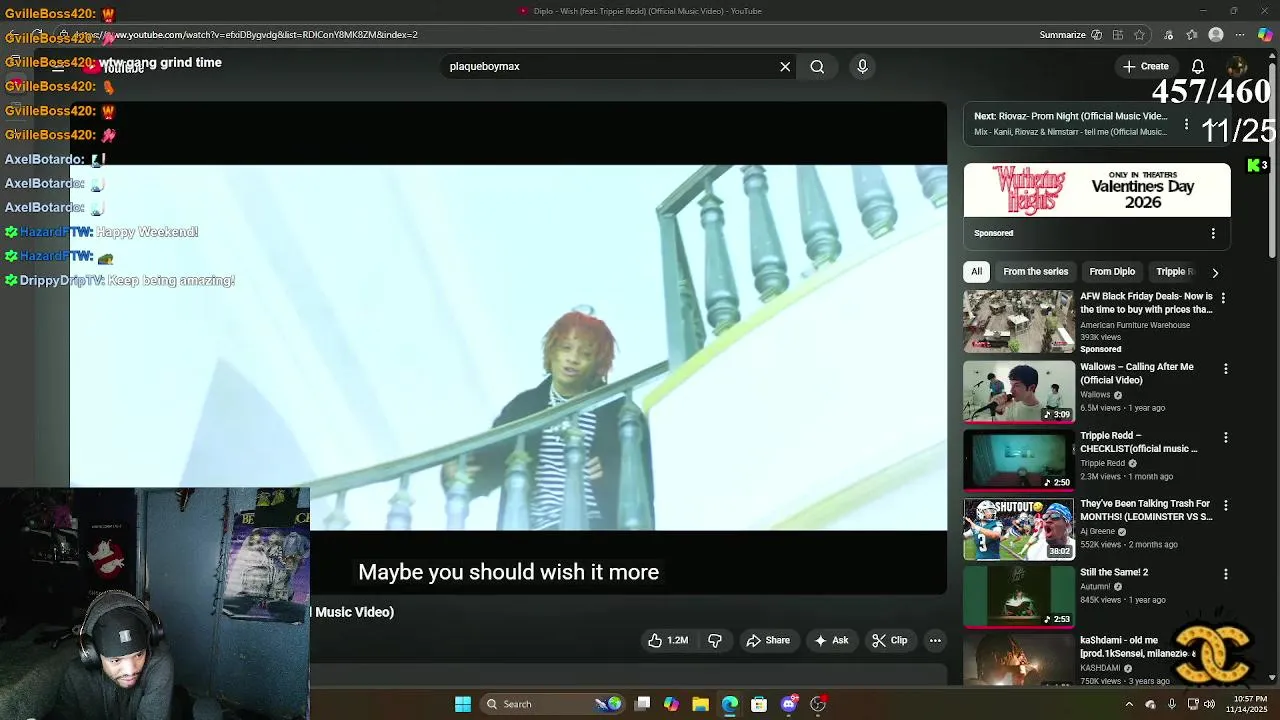Click the Ask button below the video
Screen dimensions: 1280x720
pos(831,641)
